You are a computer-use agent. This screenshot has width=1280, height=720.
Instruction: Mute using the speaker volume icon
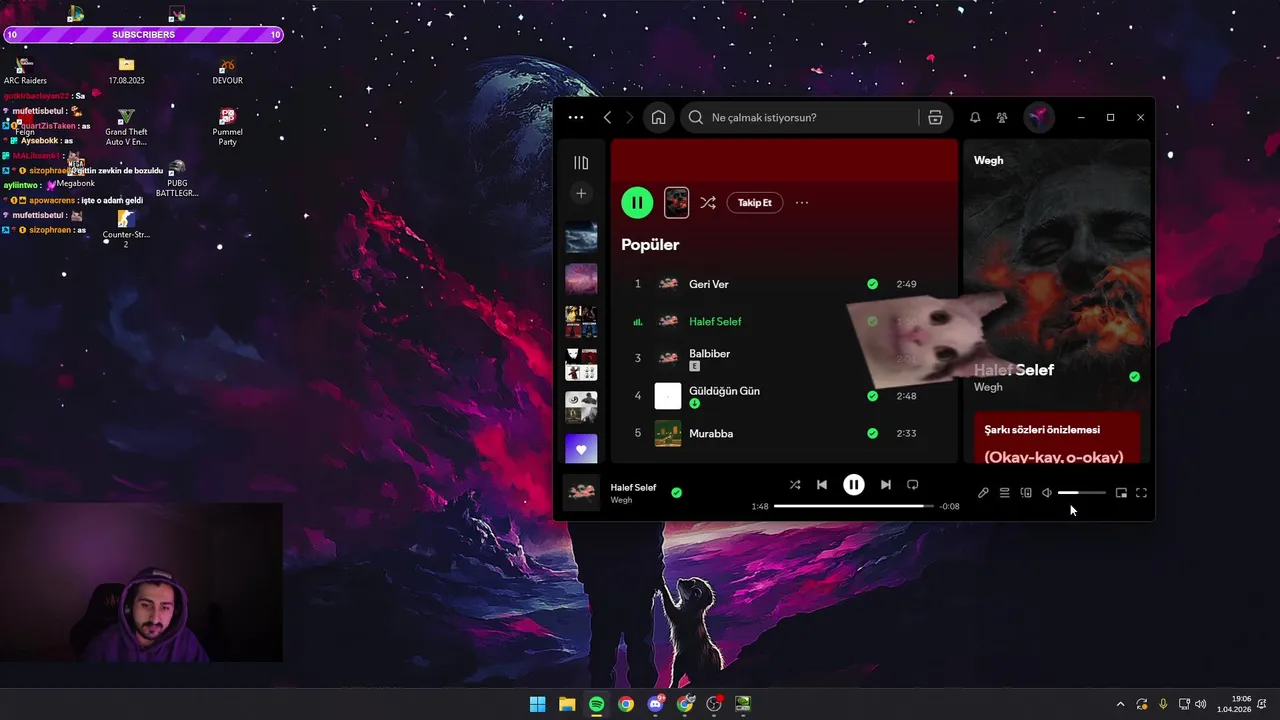coord(1047,492)
